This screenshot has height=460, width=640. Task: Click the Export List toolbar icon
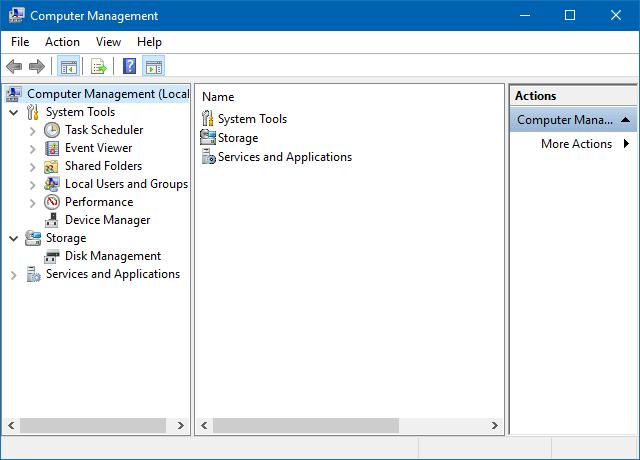[99, 67]
